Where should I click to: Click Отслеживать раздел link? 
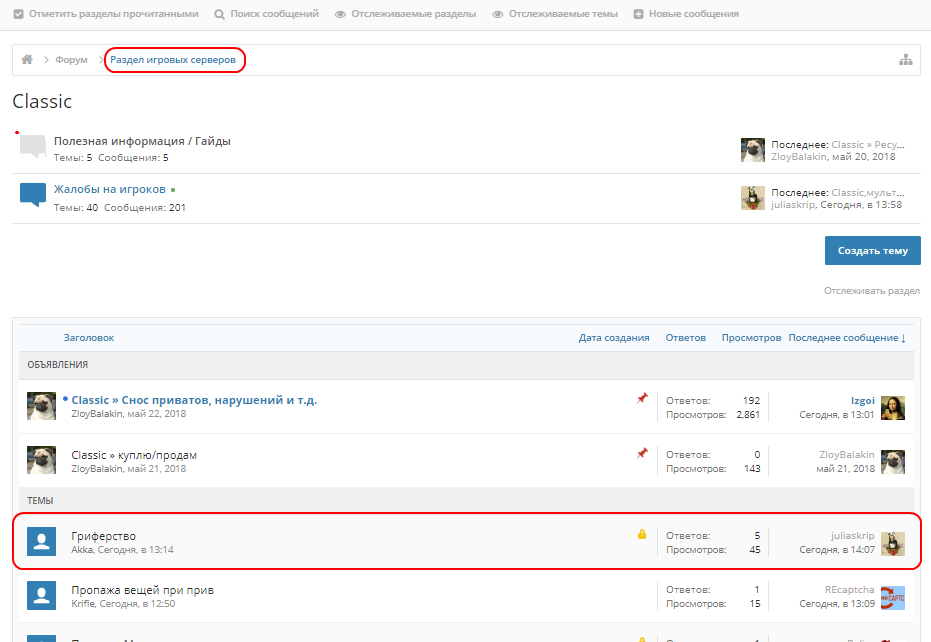872,290
